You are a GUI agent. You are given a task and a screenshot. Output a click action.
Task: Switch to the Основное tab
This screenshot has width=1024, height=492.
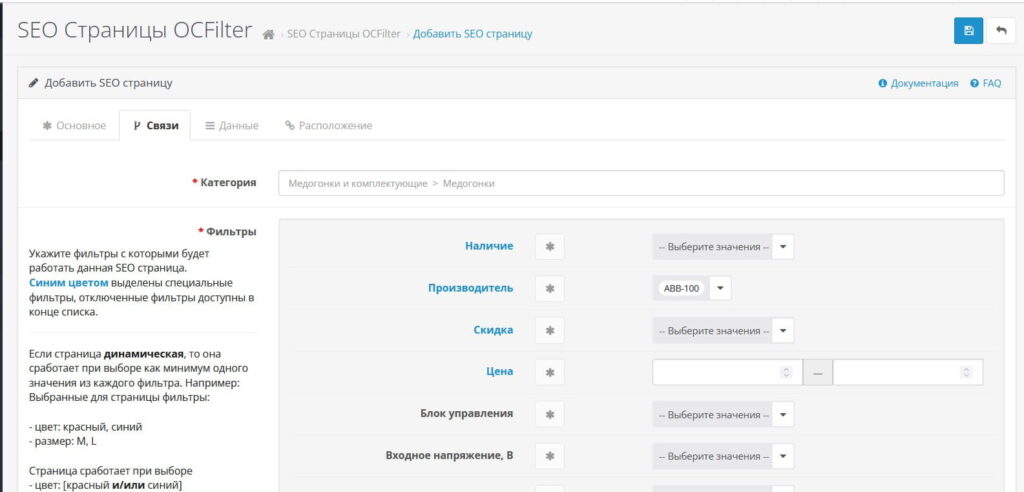(73, 126)
